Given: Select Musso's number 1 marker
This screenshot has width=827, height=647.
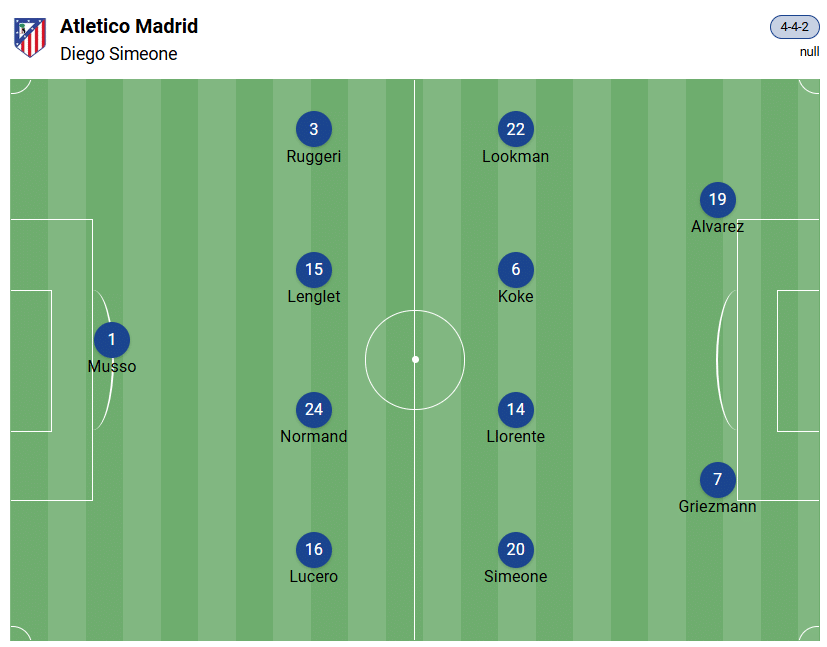Looking at the screenshot, I should pos(112,340).
